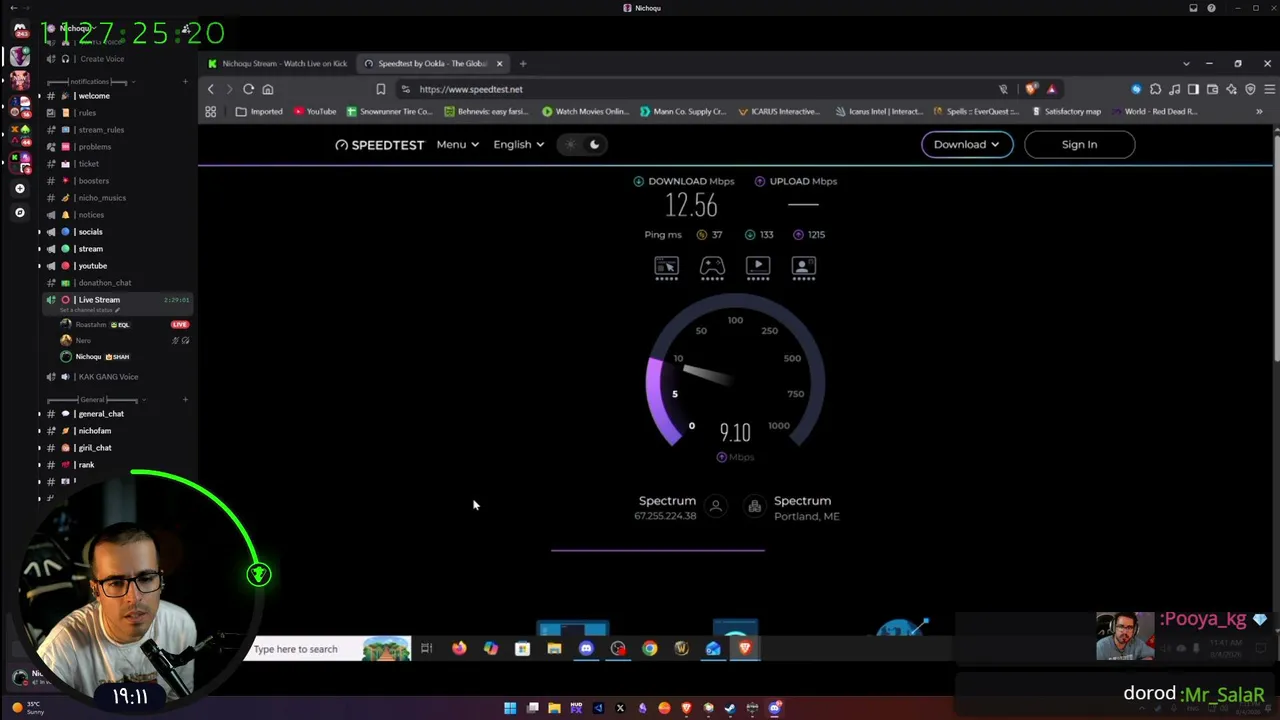Click the Spectrum Portland, ME server
This screenshot has height=720, width=1280.
coord(806,508)
